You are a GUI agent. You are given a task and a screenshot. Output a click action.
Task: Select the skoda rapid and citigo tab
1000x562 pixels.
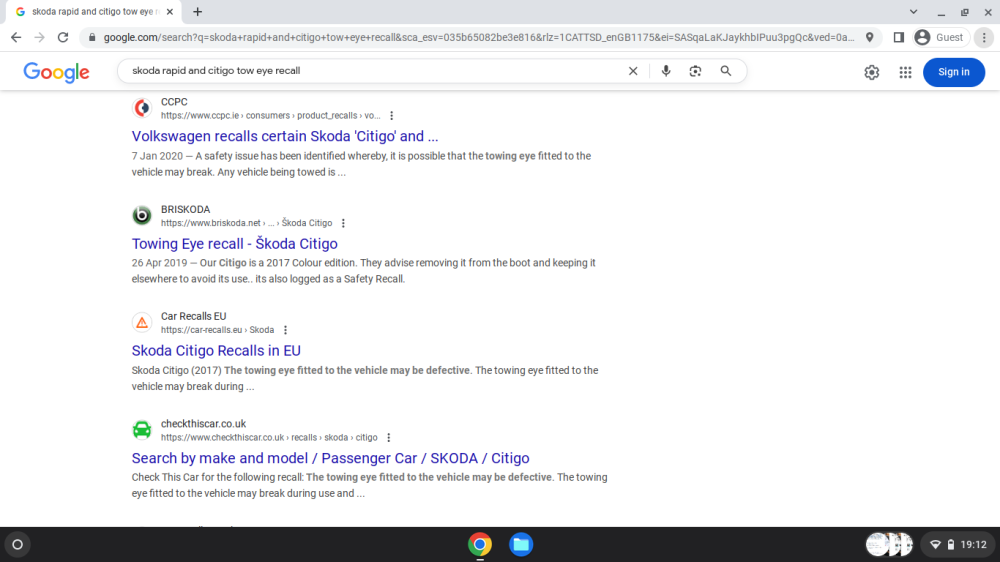pos(92,11)
